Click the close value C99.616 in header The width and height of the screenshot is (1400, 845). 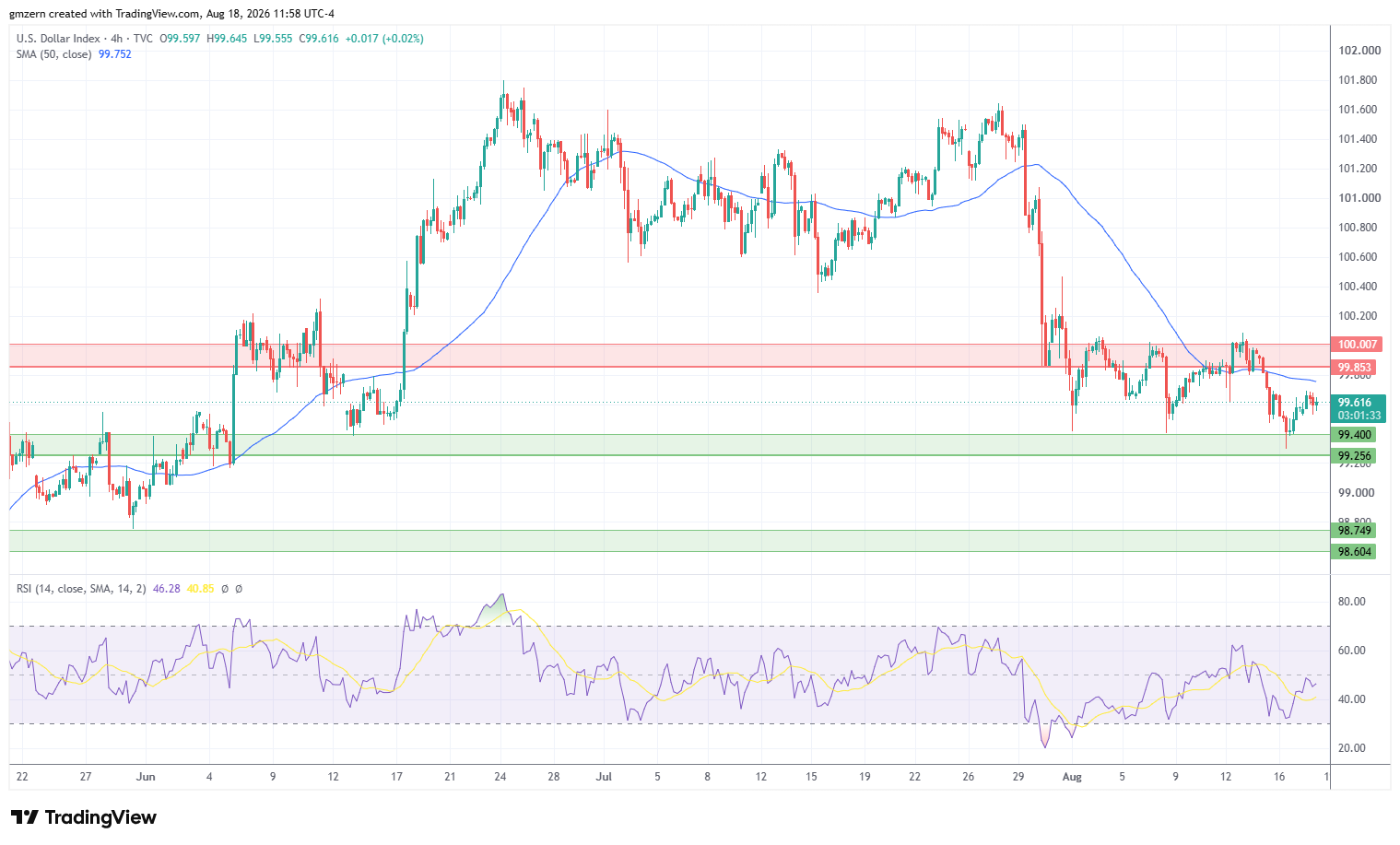click(319, 39)
